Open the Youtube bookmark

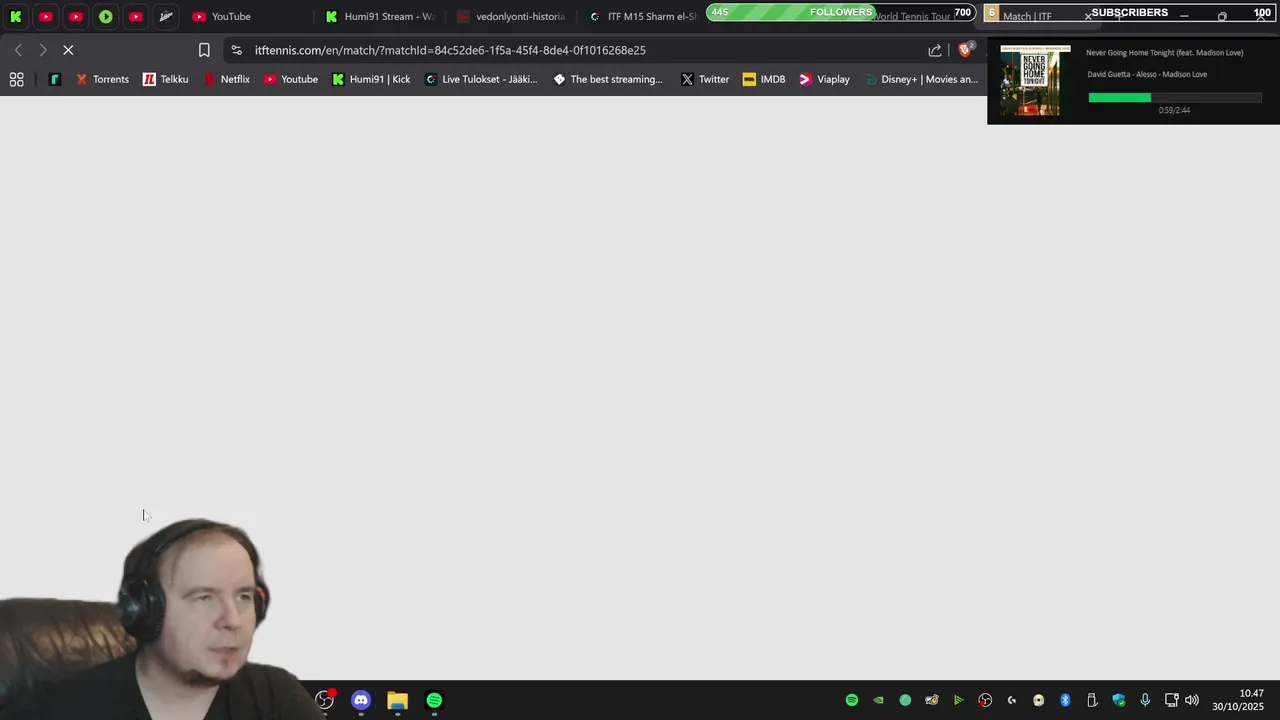pyautogui.click(x=290, y=79)
